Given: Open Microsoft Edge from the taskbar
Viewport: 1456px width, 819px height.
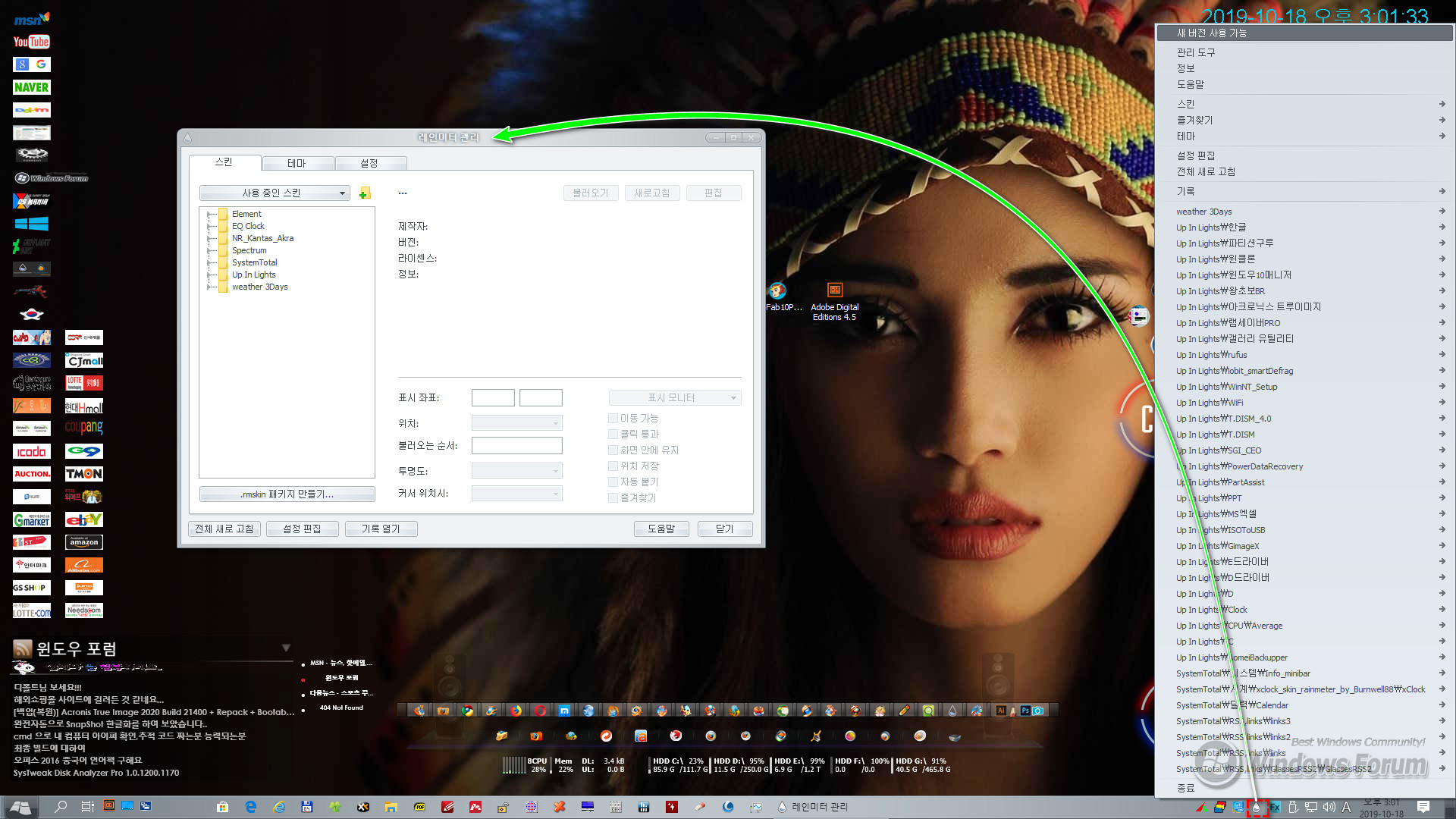Looking at the screenshot, I should pos(251,807).
